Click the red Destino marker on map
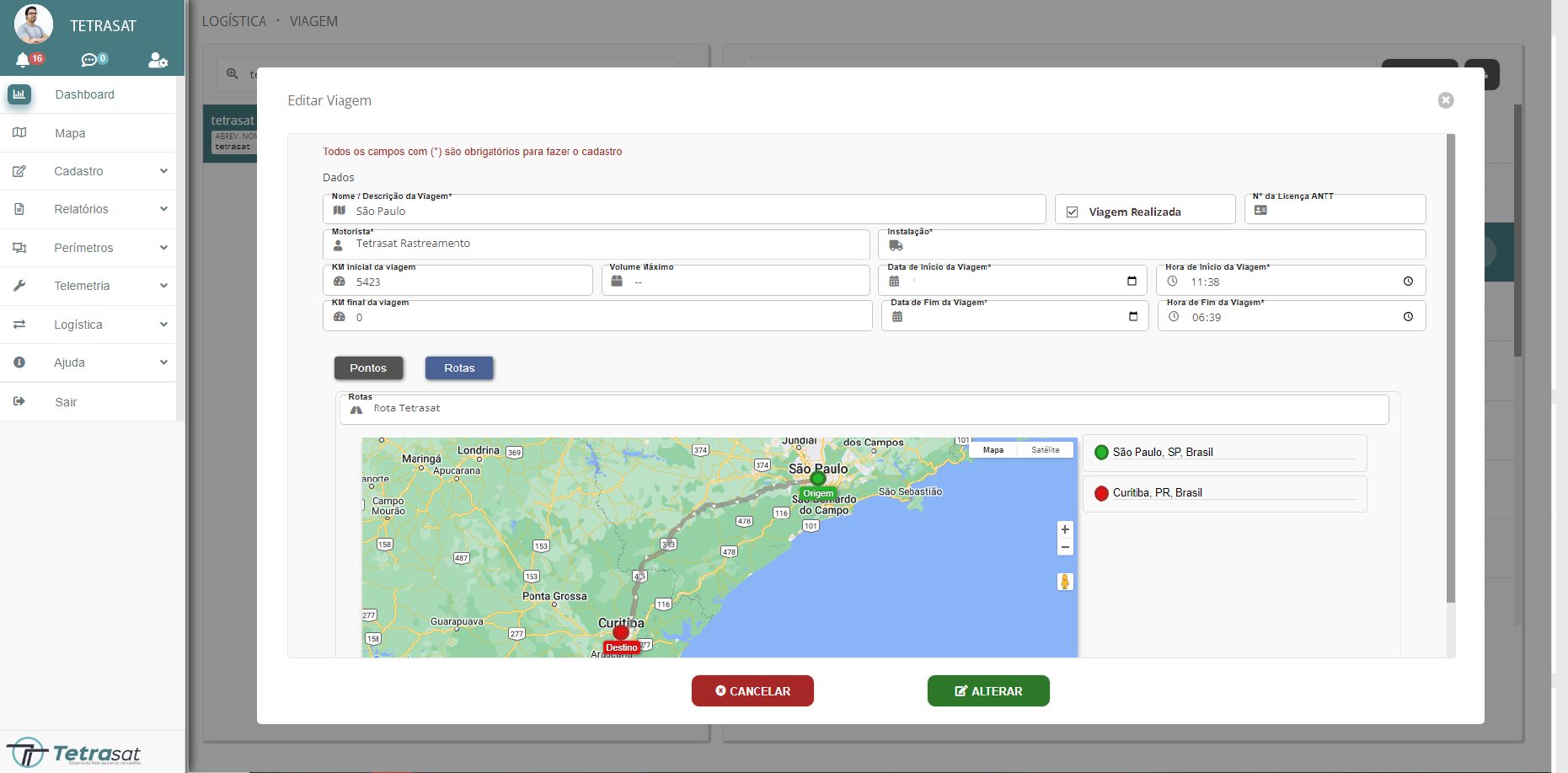This screenshot has height=773, width=1568. [x=621, y=632]
